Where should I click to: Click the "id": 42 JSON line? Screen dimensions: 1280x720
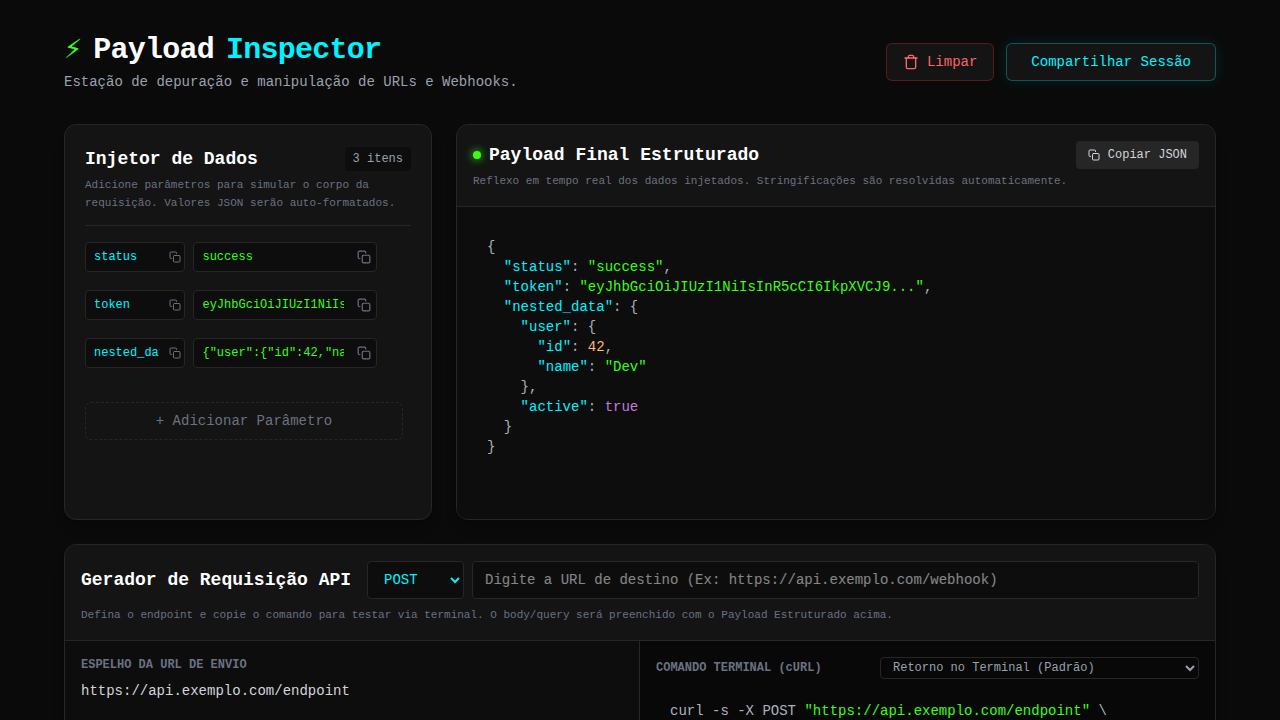574,347
